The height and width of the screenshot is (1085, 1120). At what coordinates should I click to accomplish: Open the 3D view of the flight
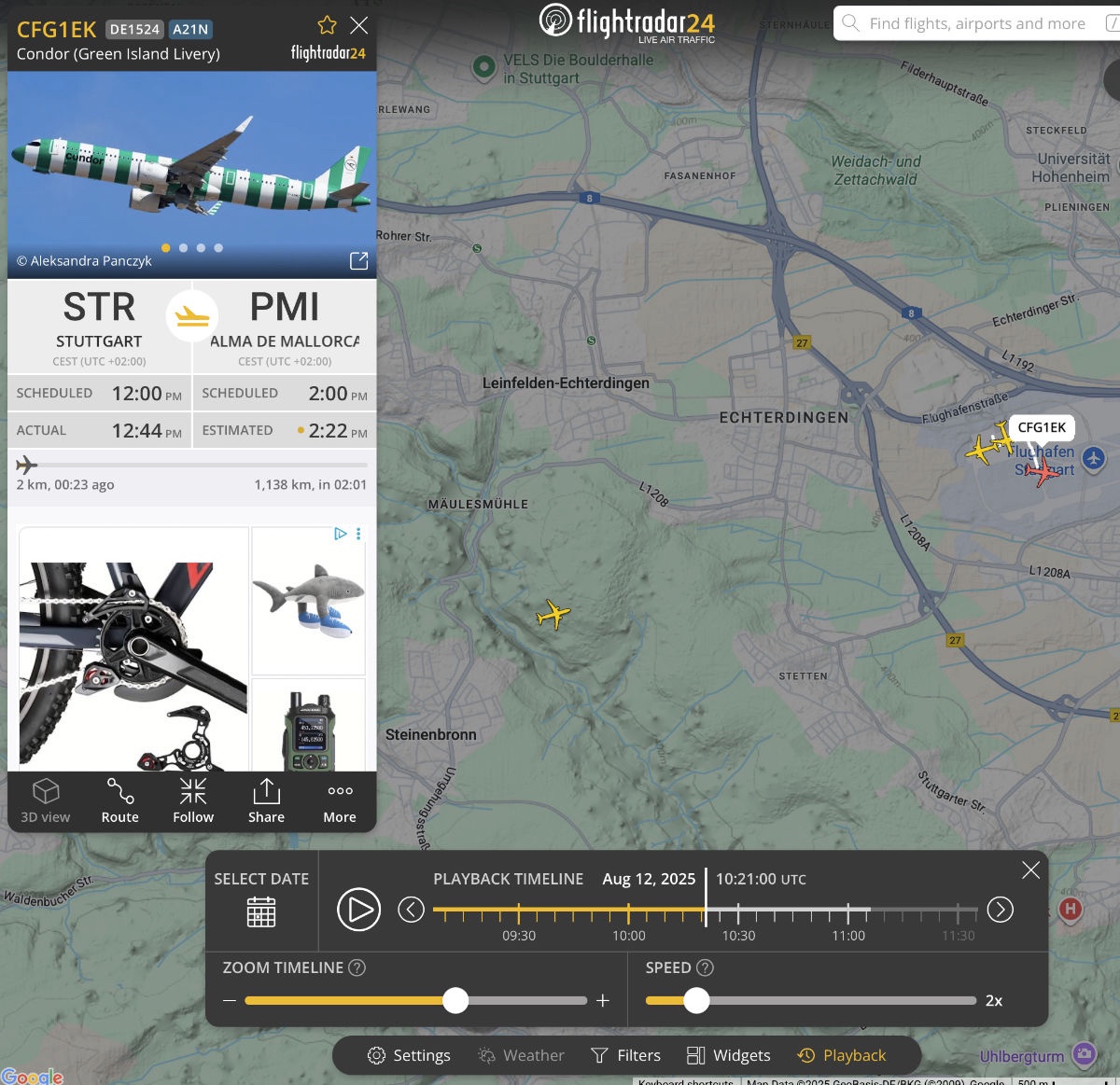pyautogui.click(x=46, y=800)
